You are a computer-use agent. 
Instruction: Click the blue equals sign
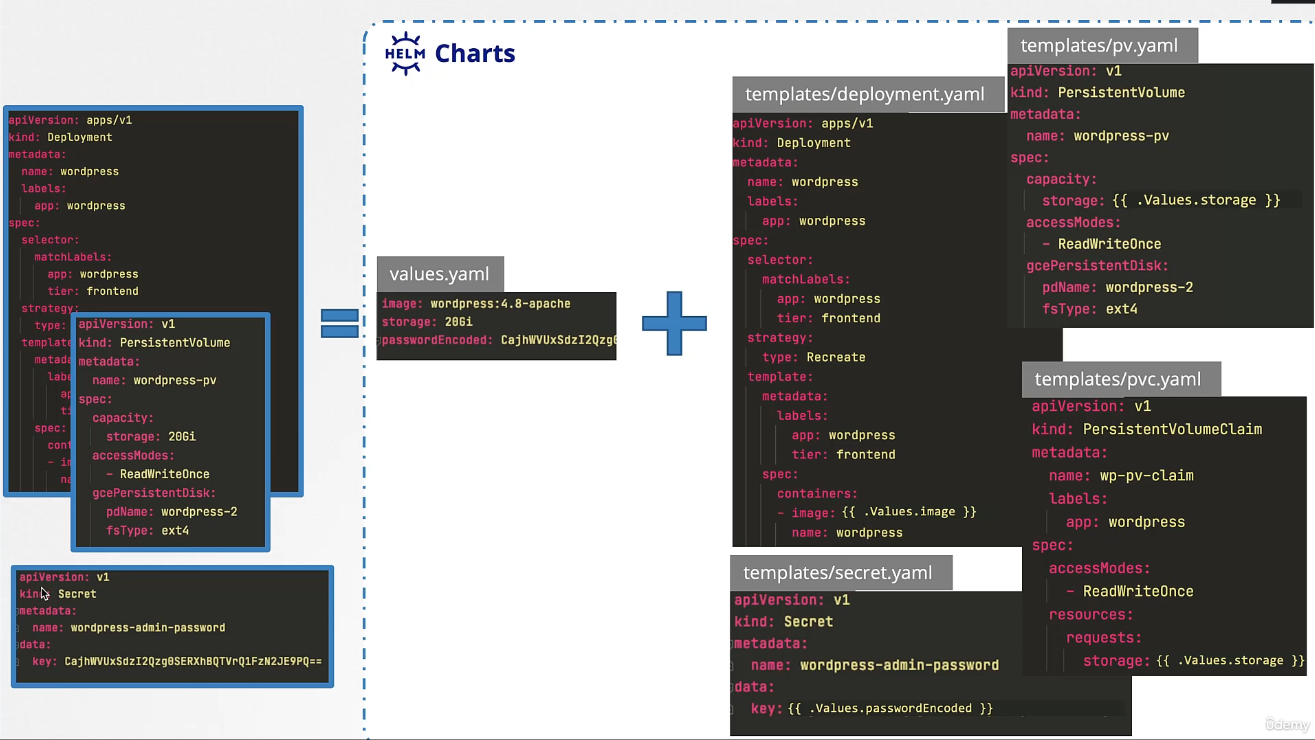click(340, 323)
